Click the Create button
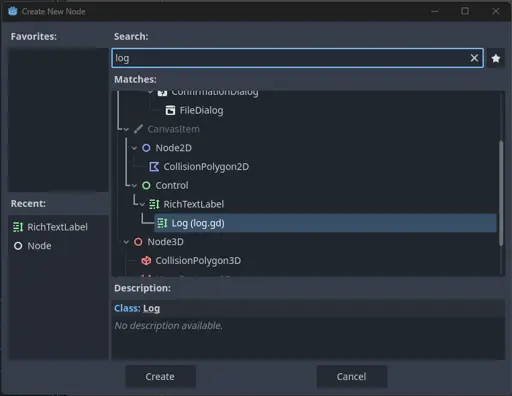Image resolution: width=512 pixels, height=396 pixels. 160,377
